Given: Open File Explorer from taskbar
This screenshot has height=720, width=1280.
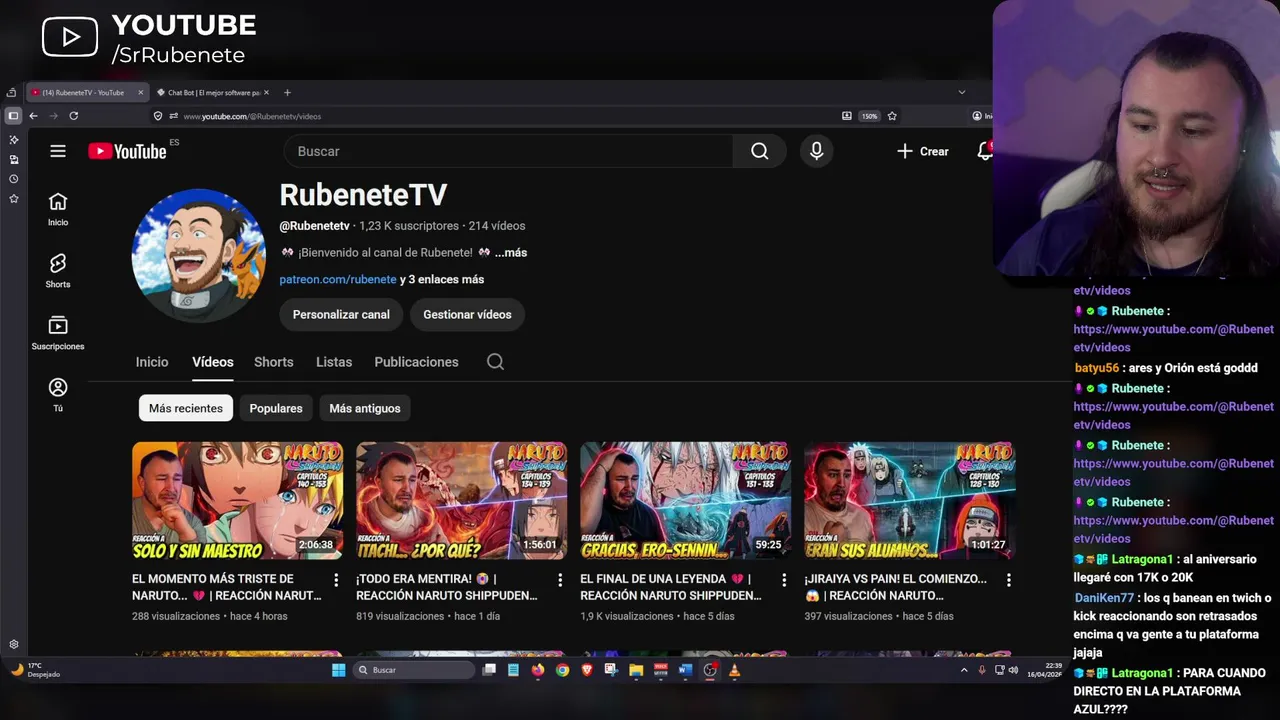Looking at the screenshot, I should (x=636, y=670).
